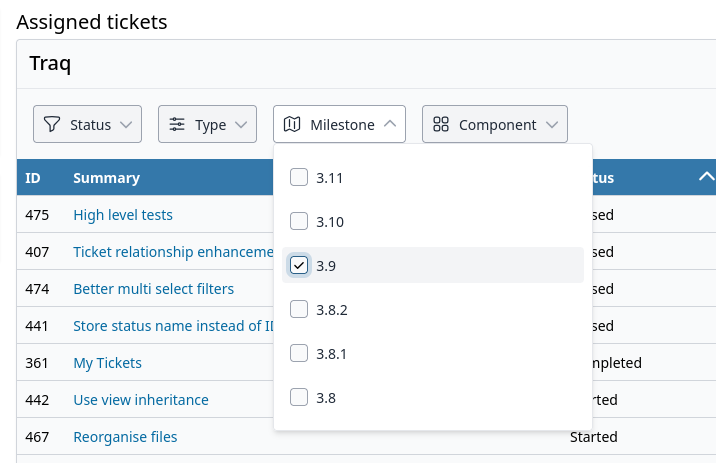Uncheck the 3.9 milestone checkbox
Viewport: 716px width, 463px height.
click(299, 265)
